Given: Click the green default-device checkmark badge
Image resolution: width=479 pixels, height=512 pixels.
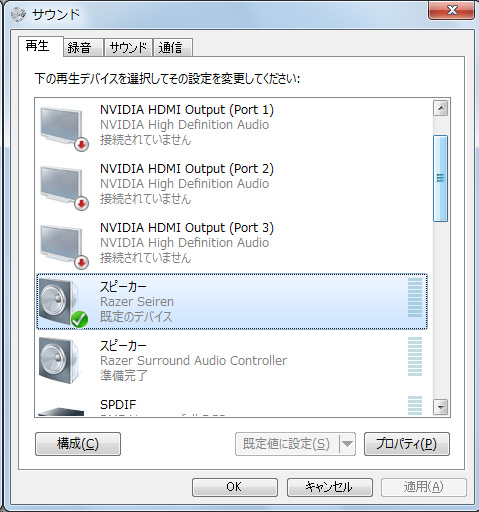Looking at the screenshot, I should pyautogui.click(x=79, y=319).
